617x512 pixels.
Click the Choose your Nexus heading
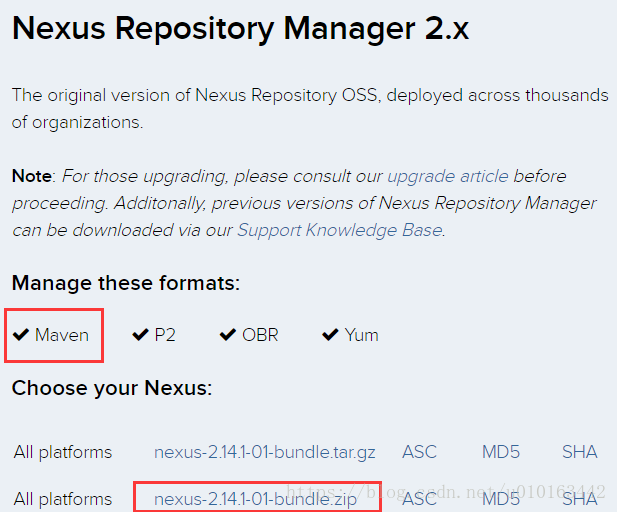pos(111,388)
